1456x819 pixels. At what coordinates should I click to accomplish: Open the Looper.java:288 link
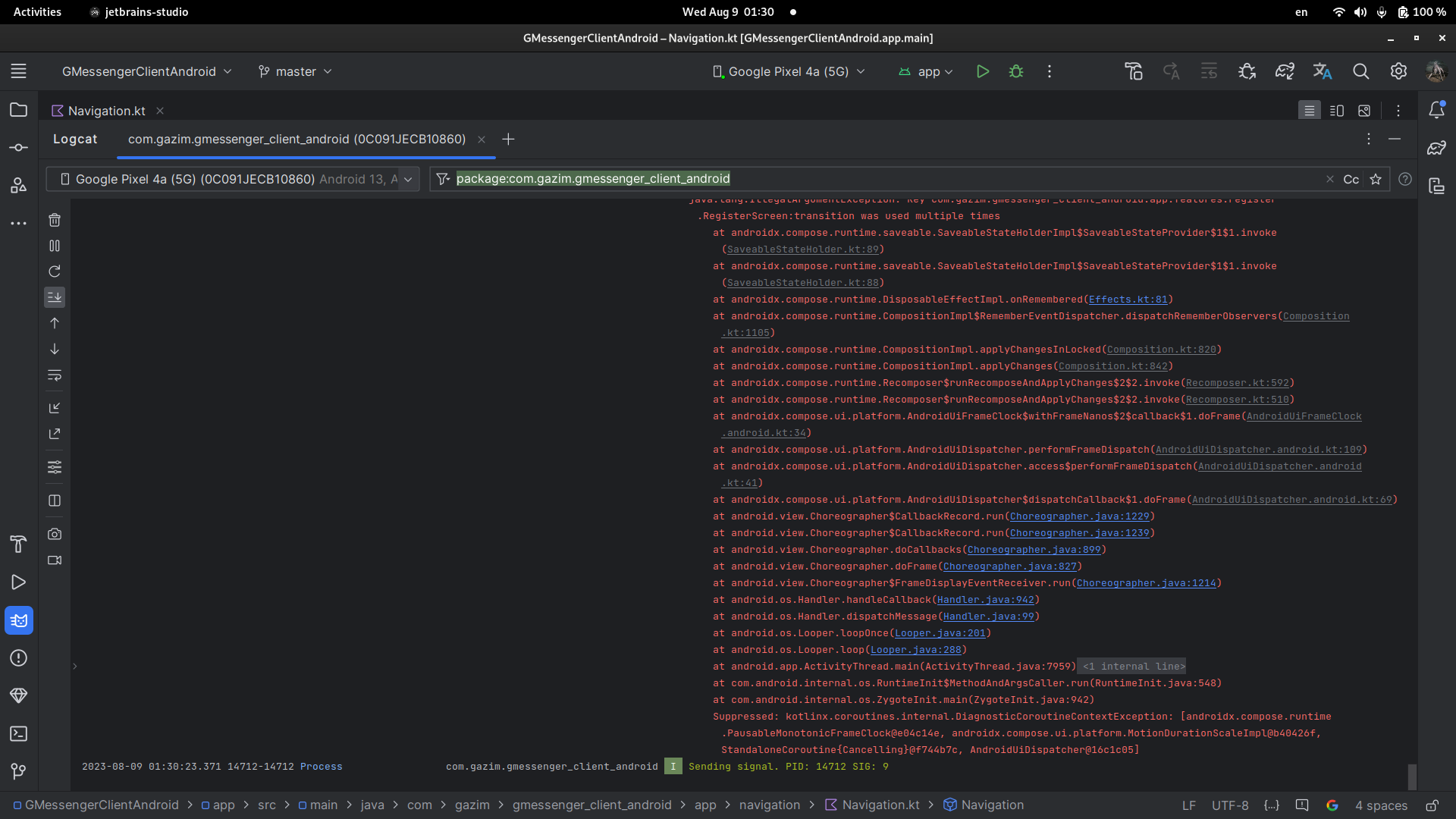pos(915,650)
